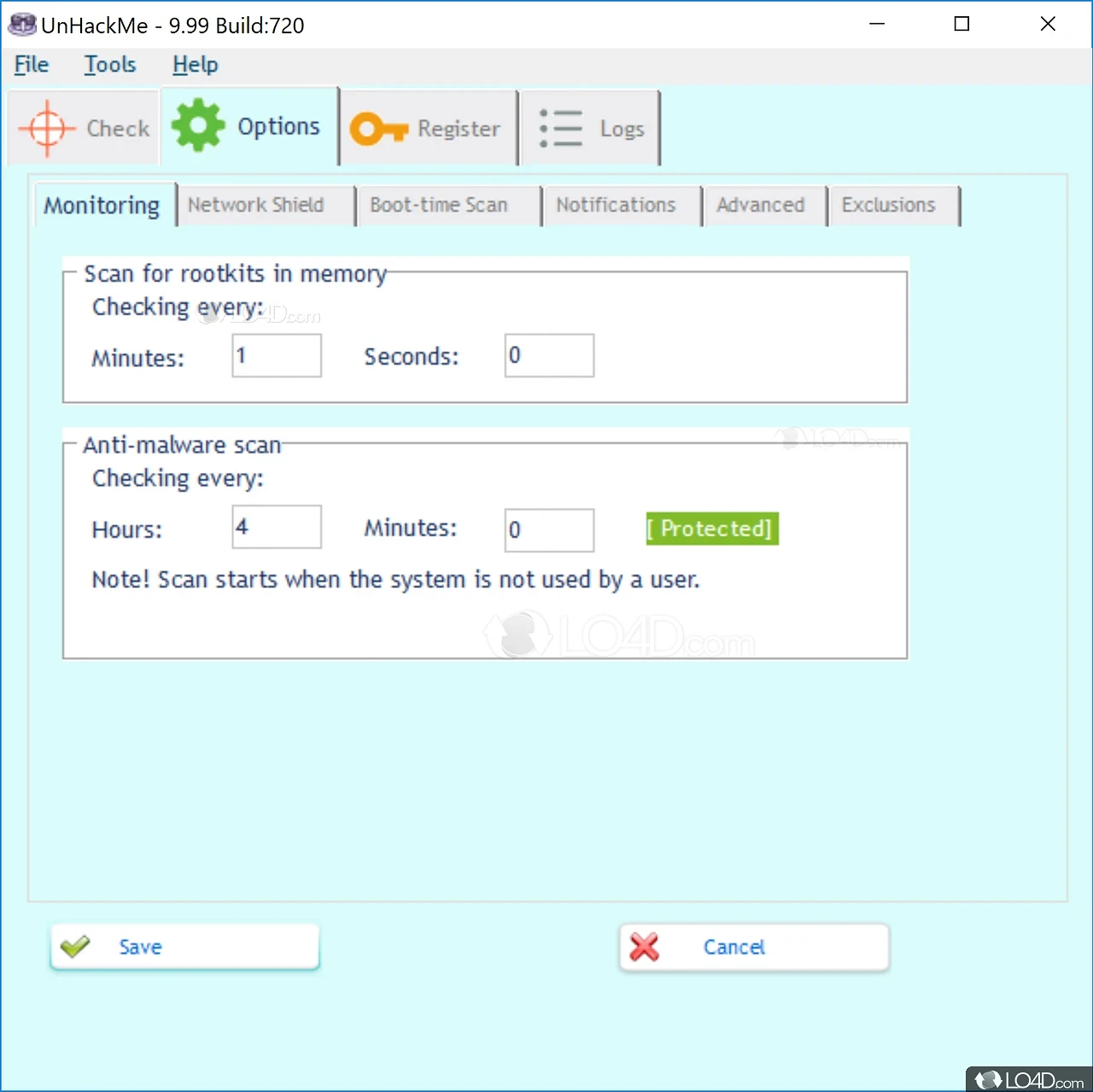Viewport: 1093px width, 1092px height.
Task: Click the 'Seconds:' label
Action: pyautogui.click(x=412, y=356)
